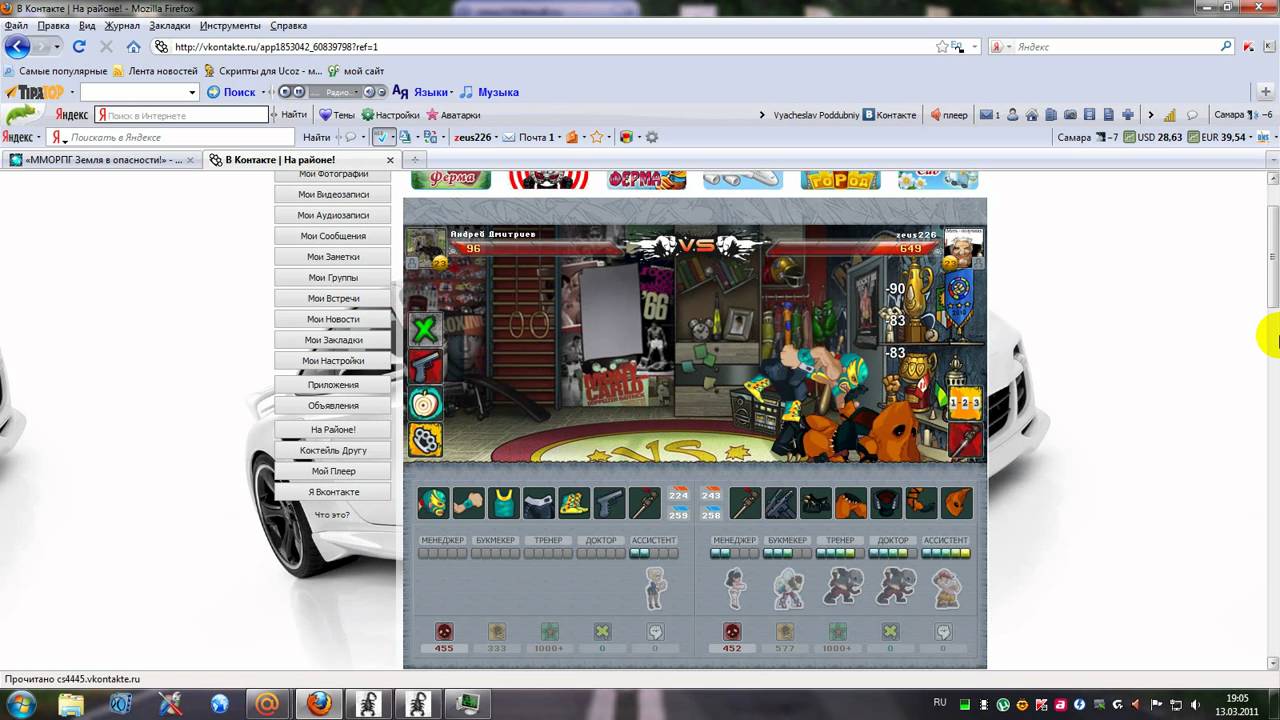Open the Поиск search dropdown arrow
This screenshot has height=720, width=1280.
pyautogui.click(x=264, y=92)
